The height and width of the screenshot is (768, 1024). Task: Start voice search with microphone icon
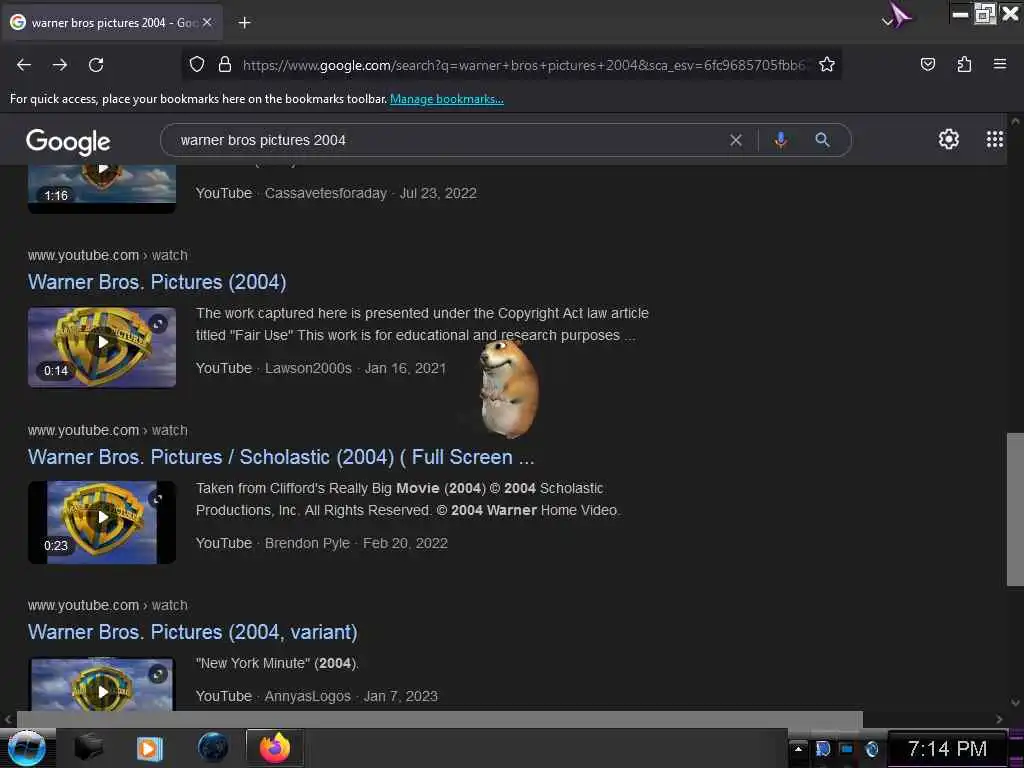(x=780, y=140)
